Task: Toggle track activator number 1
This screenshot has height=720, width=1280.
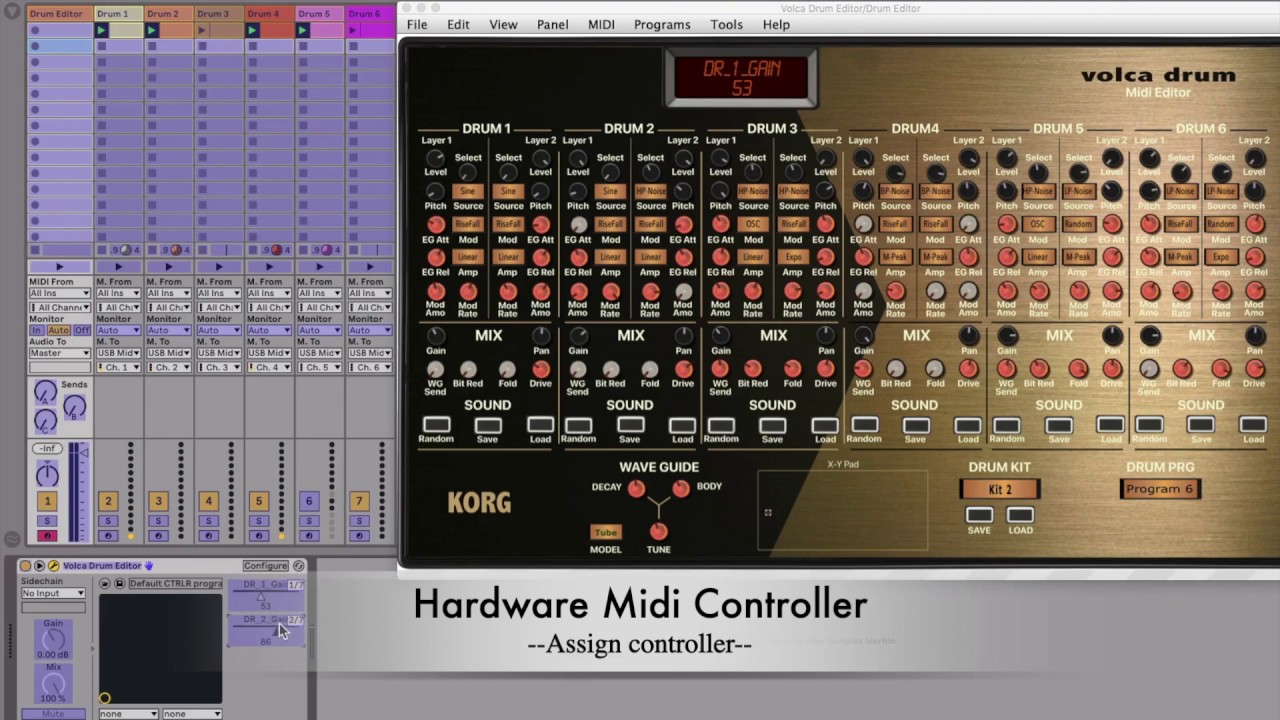Action: [x=47, y=501]
